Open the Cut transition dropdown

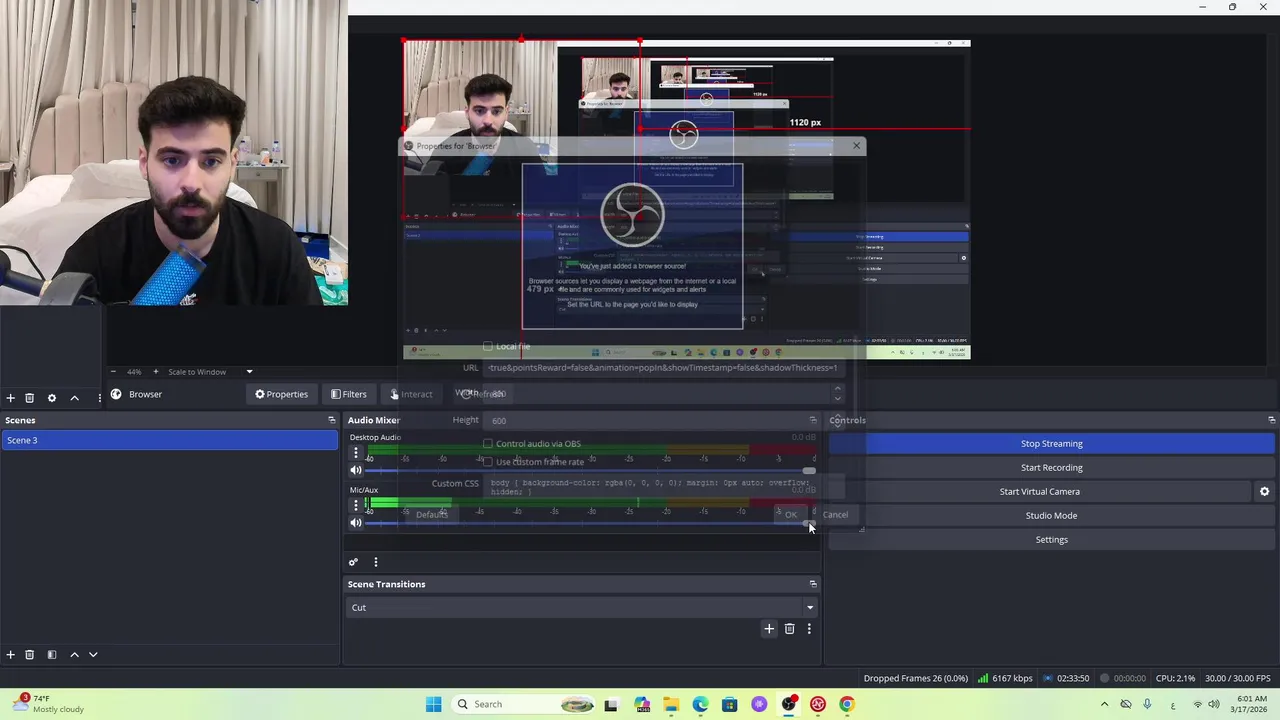[x=582, y=607]
